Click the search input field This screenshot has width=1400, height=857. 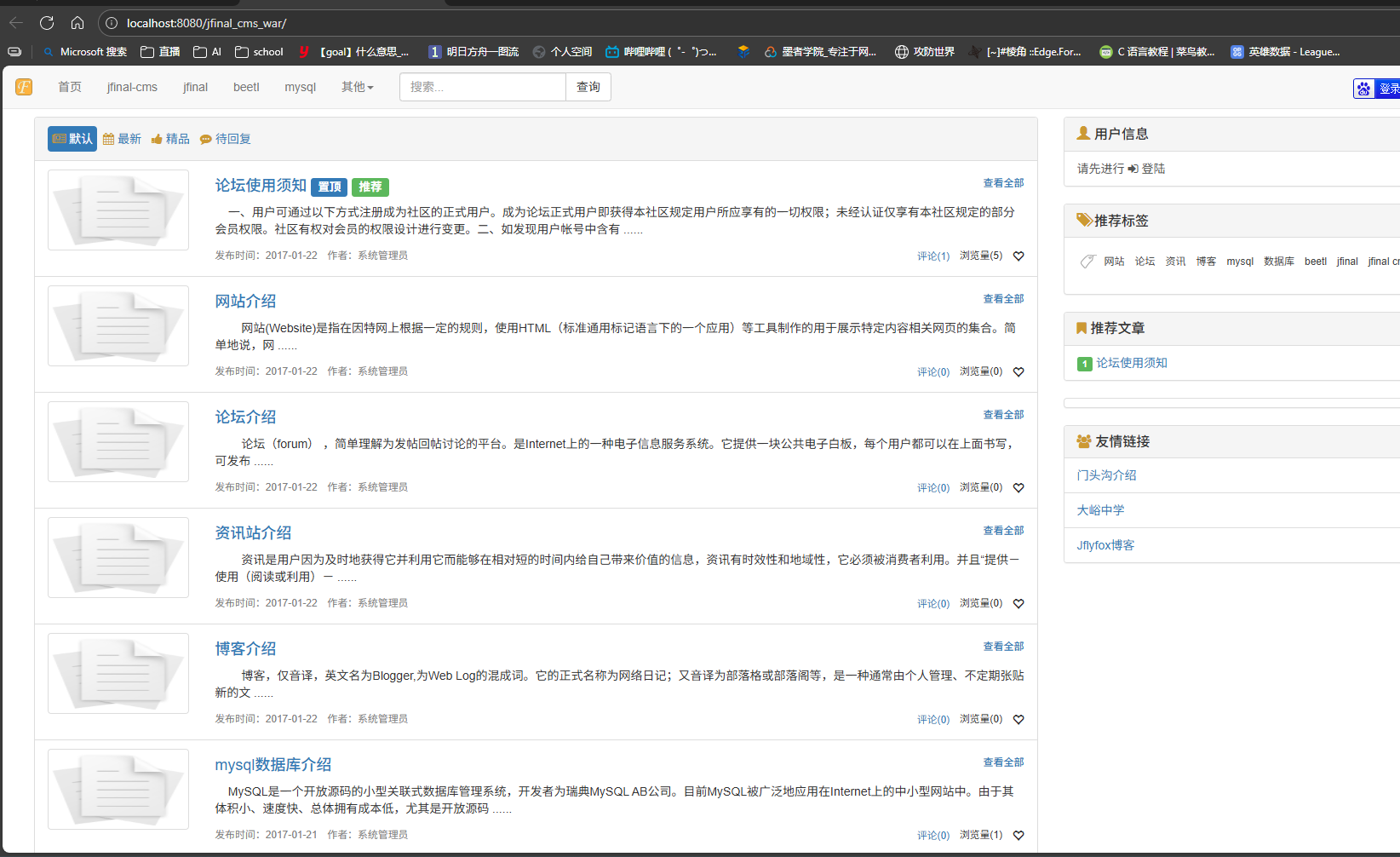pos(482,87)
